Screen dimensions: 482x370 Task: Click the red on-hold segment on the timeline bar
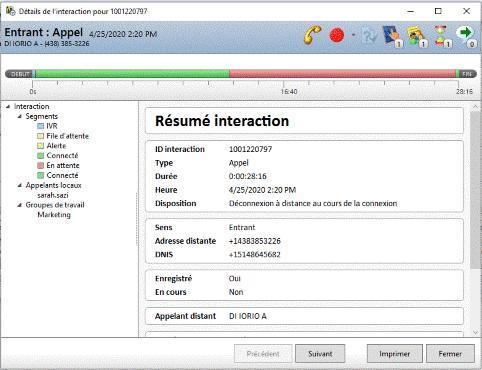[x=342, y=74]
